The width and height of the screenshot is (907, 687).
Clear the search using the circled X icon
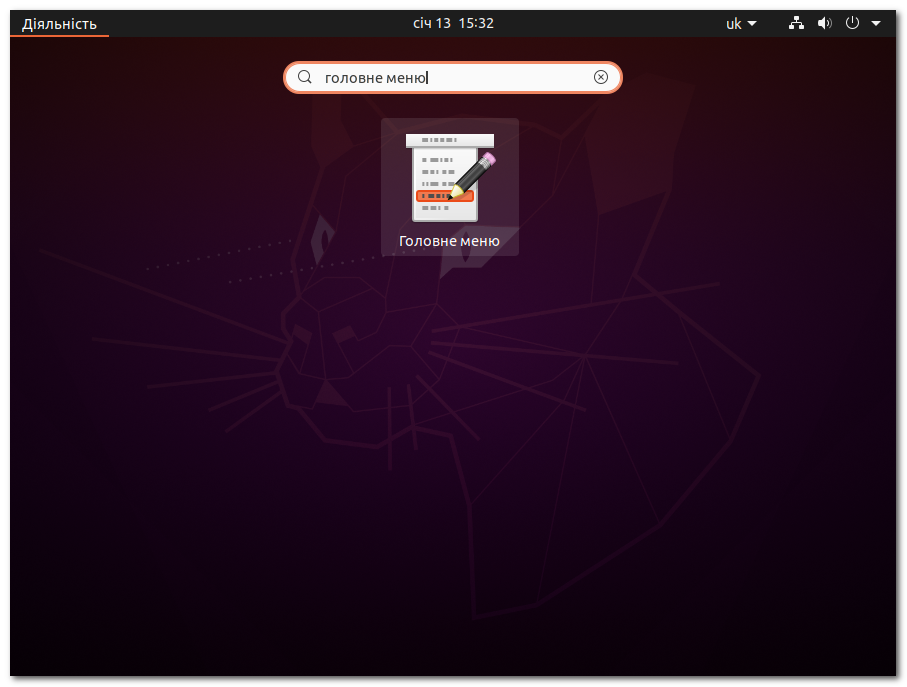pos(600,76)
